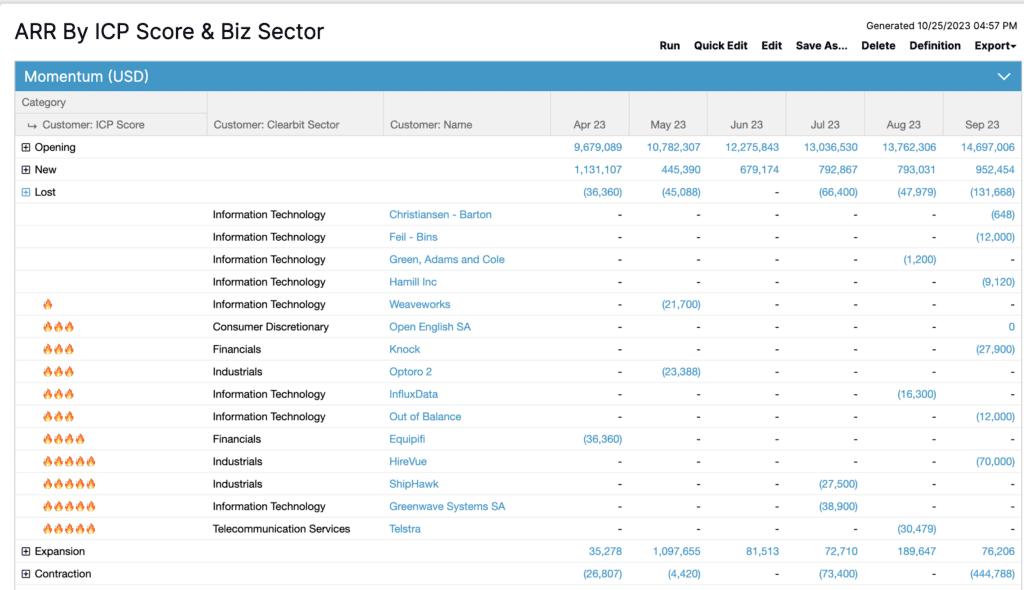Click the Customer: Name column header
The height and width of the screenshot is (590, 1024).
coord(431,125)
